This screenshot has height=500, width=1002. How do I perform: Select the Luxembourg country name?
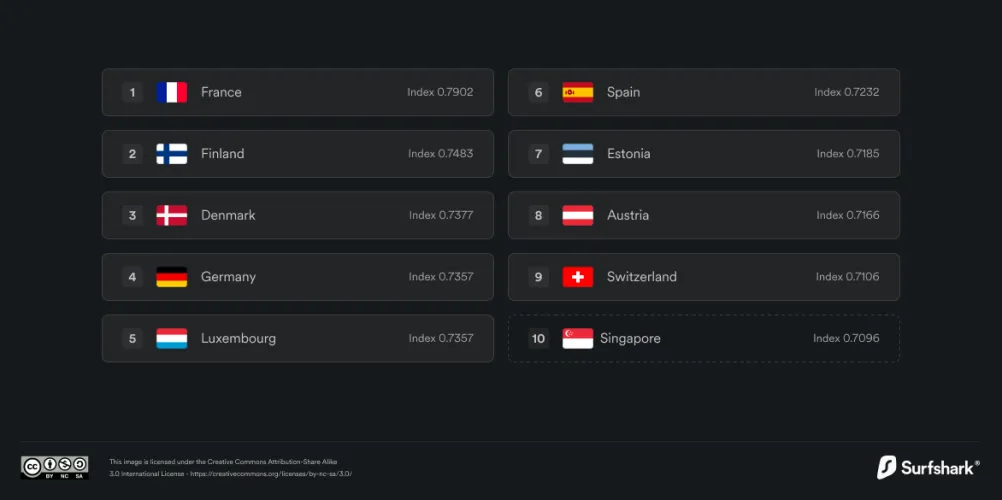coord(238,339)
